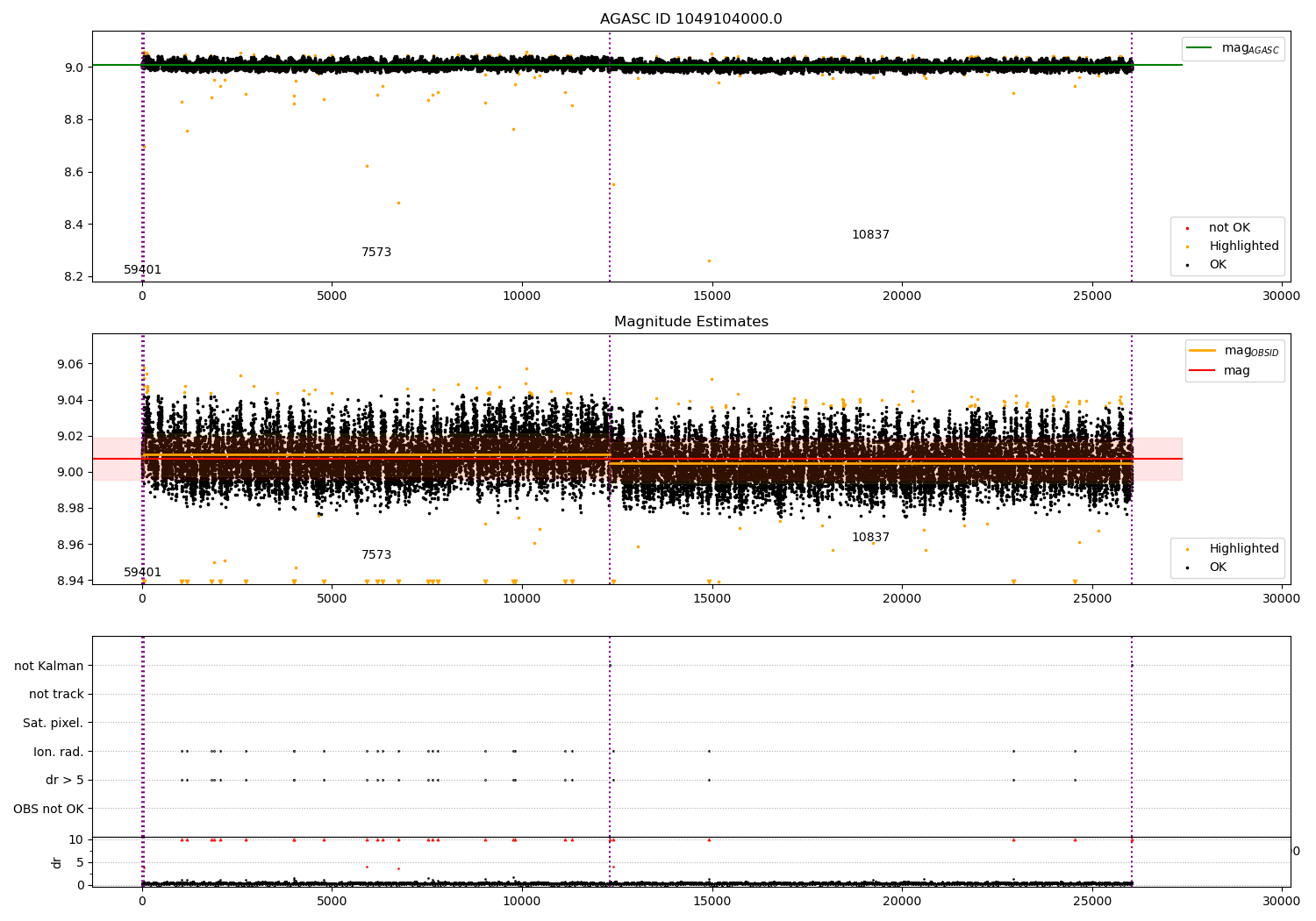Click the orange mag OBSID legend line

pos(1202,351)
